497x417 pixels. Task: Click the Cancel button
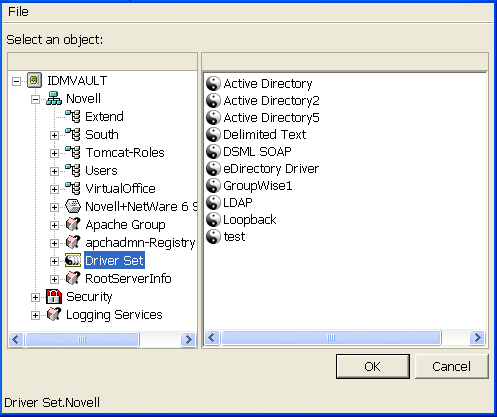[452, 366]
